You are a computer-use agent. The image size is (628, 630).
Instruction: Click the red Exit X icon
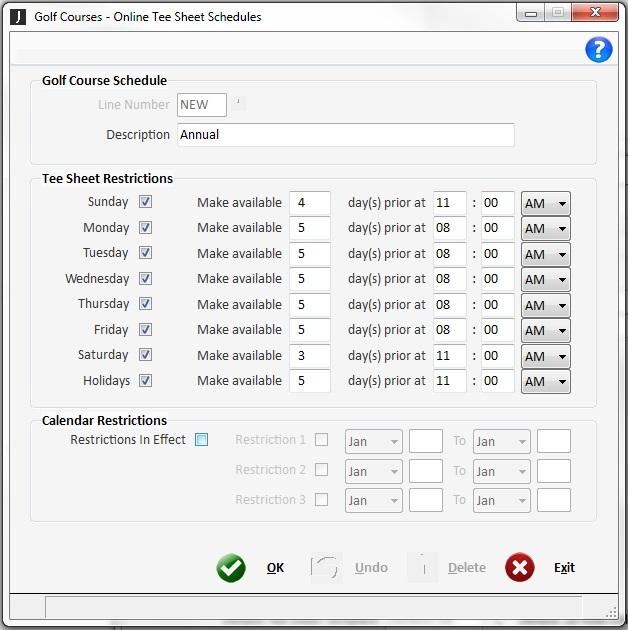tap(519, 568)
